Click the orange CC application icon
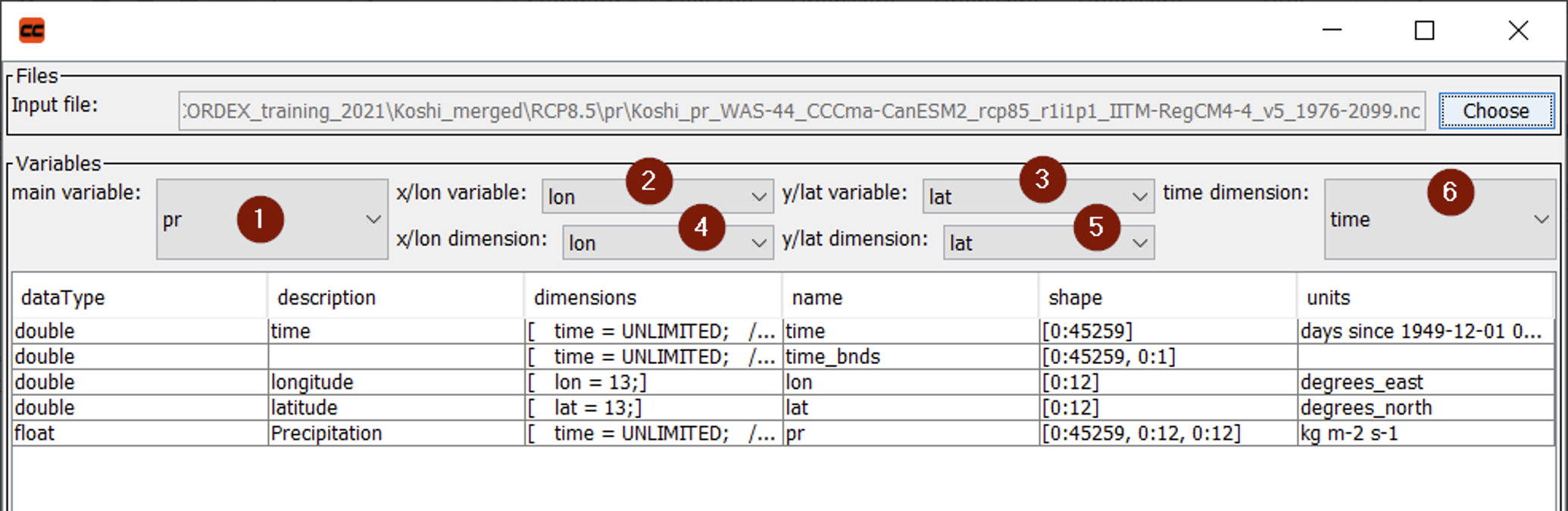 coord(32,30)
